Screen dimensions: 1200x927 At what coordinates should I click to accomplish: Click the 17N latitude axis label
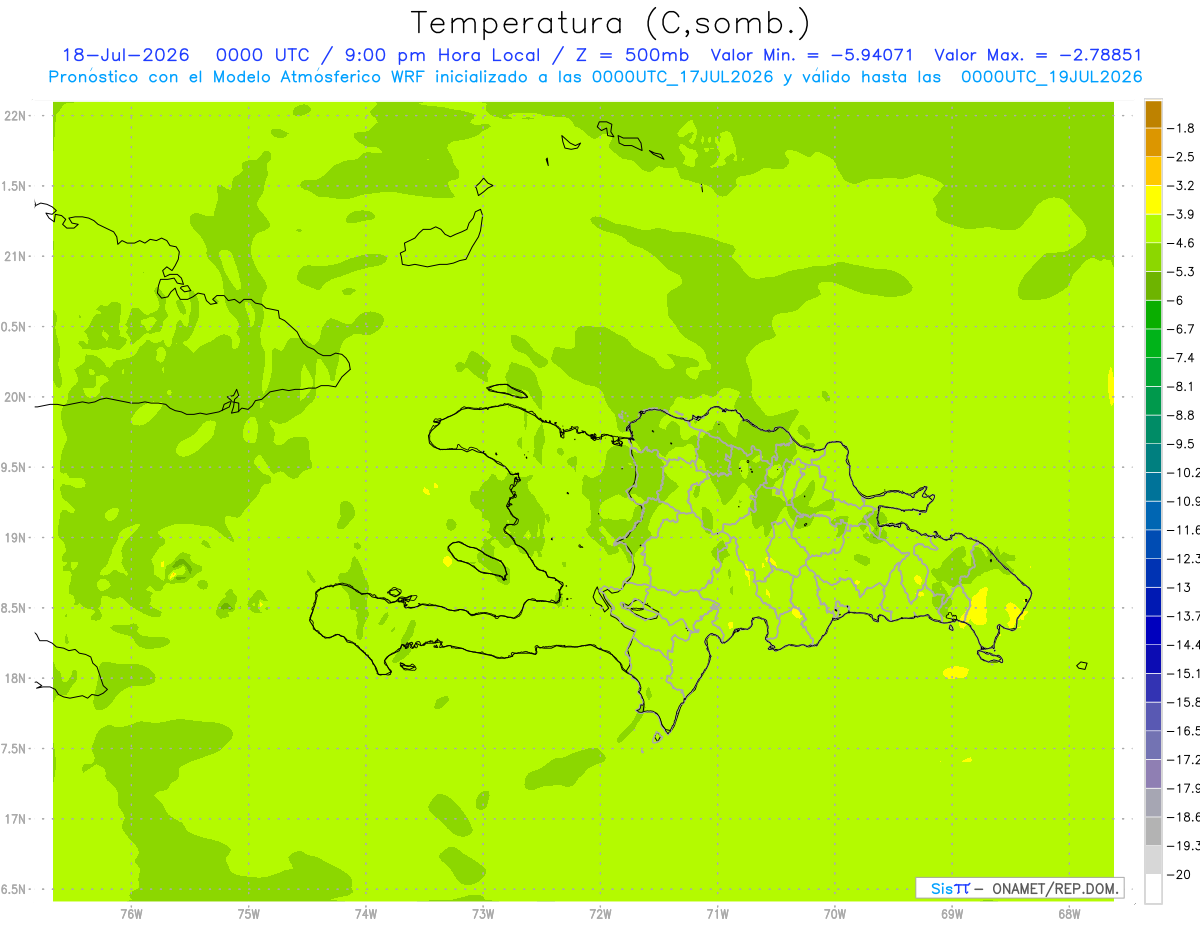pyautogui.click(x=16, y=819)
